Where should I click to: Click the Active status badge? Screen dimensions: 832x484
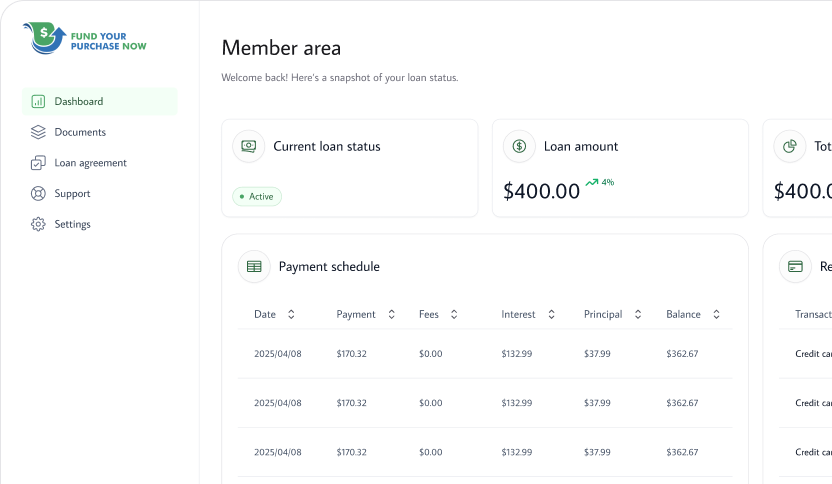click(x=257, y=197)
